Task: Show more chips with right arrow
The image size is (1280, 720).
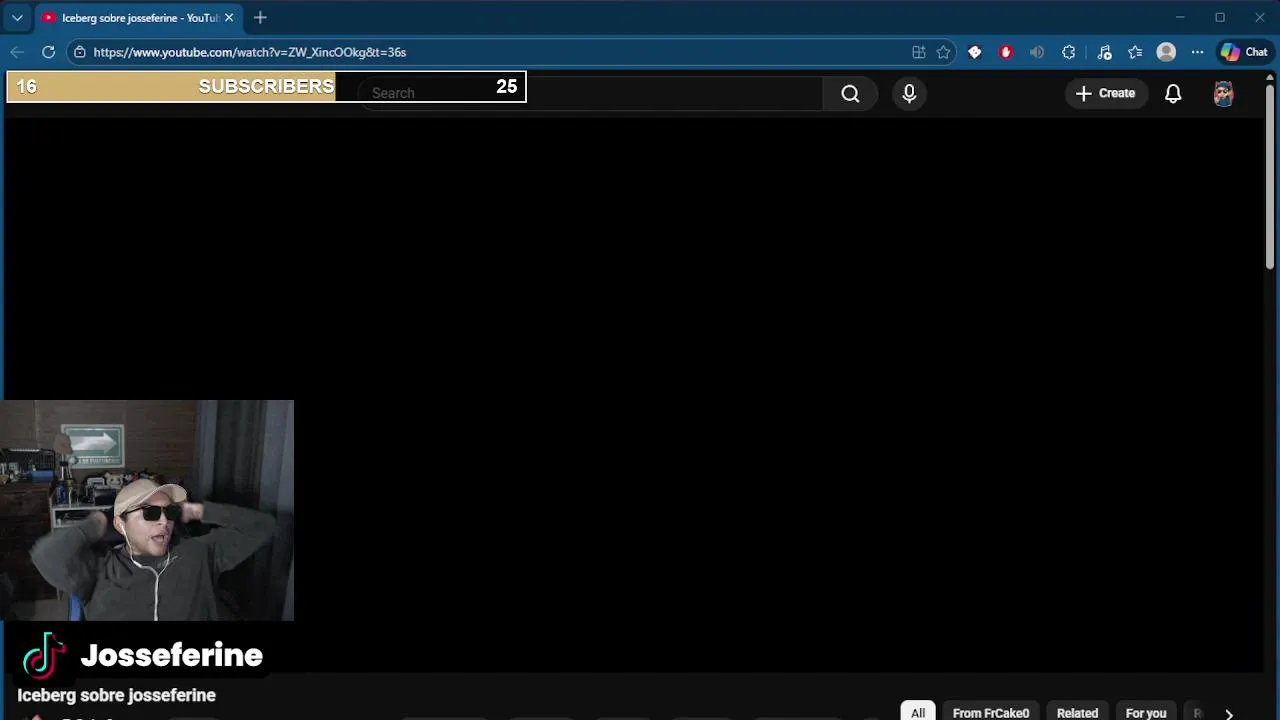Action: (1229, 713)
